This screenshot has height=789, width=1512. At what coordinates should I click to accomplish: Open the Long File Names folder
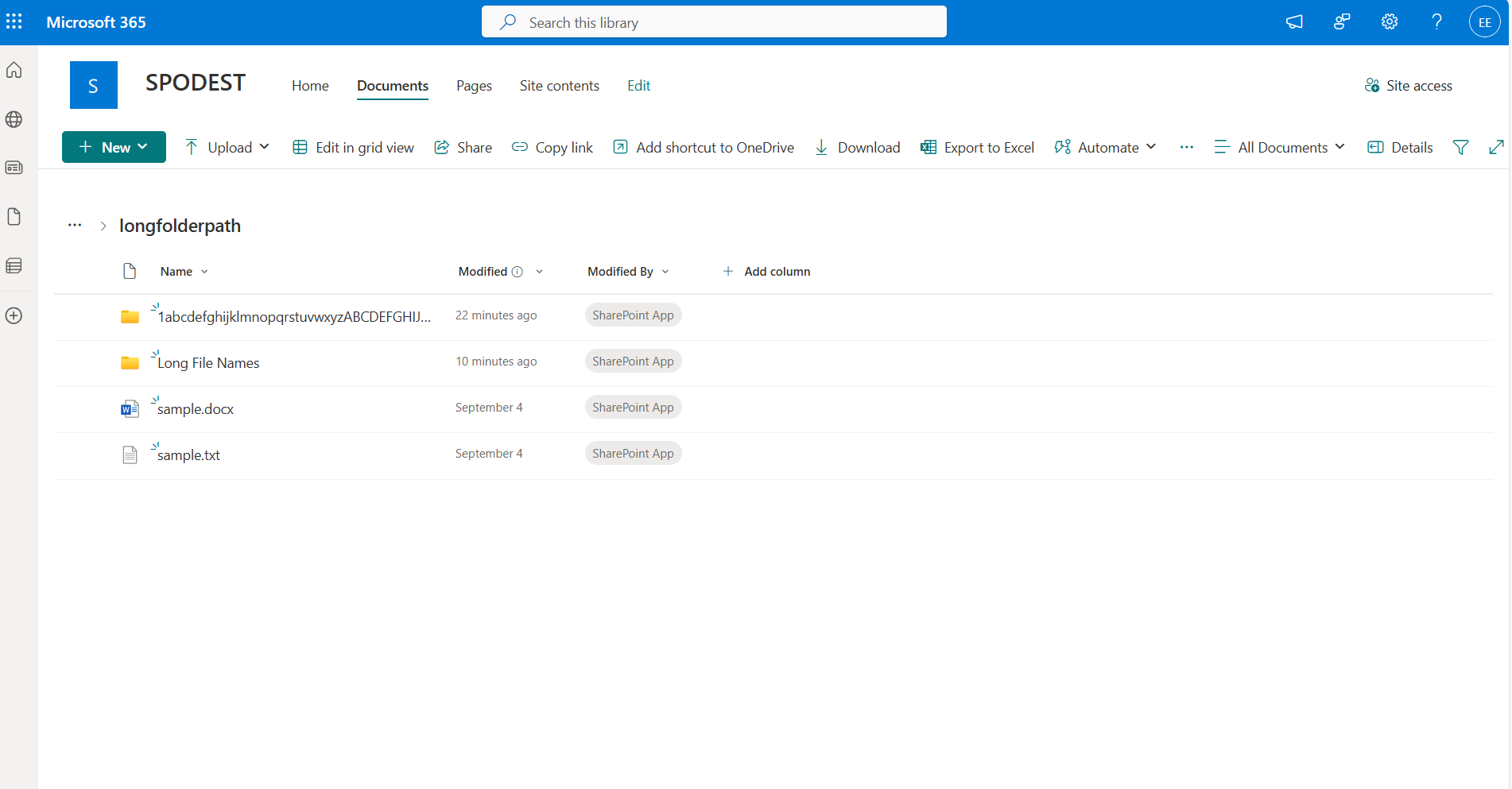click(208, 363)
